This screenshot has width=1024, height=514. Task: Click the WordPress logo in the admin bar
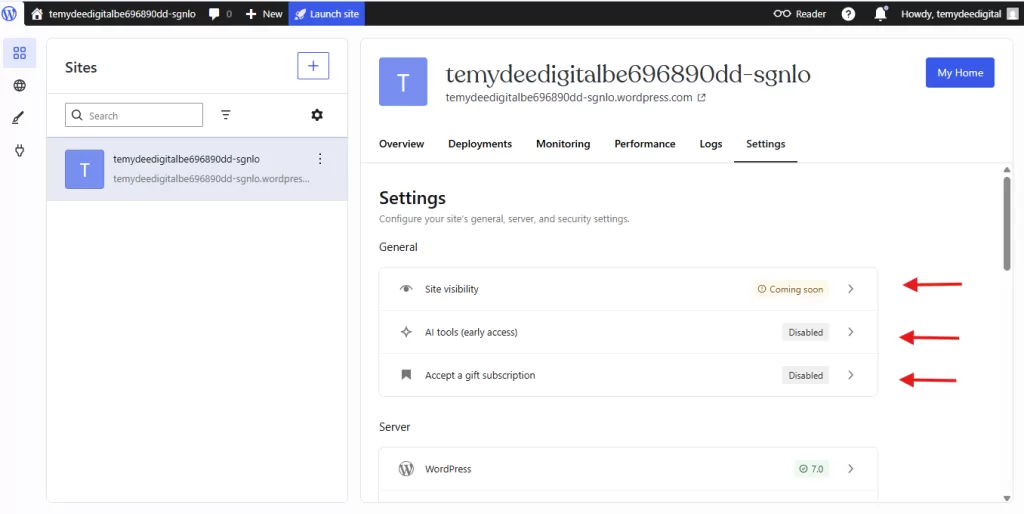click(x=9, y=13)
